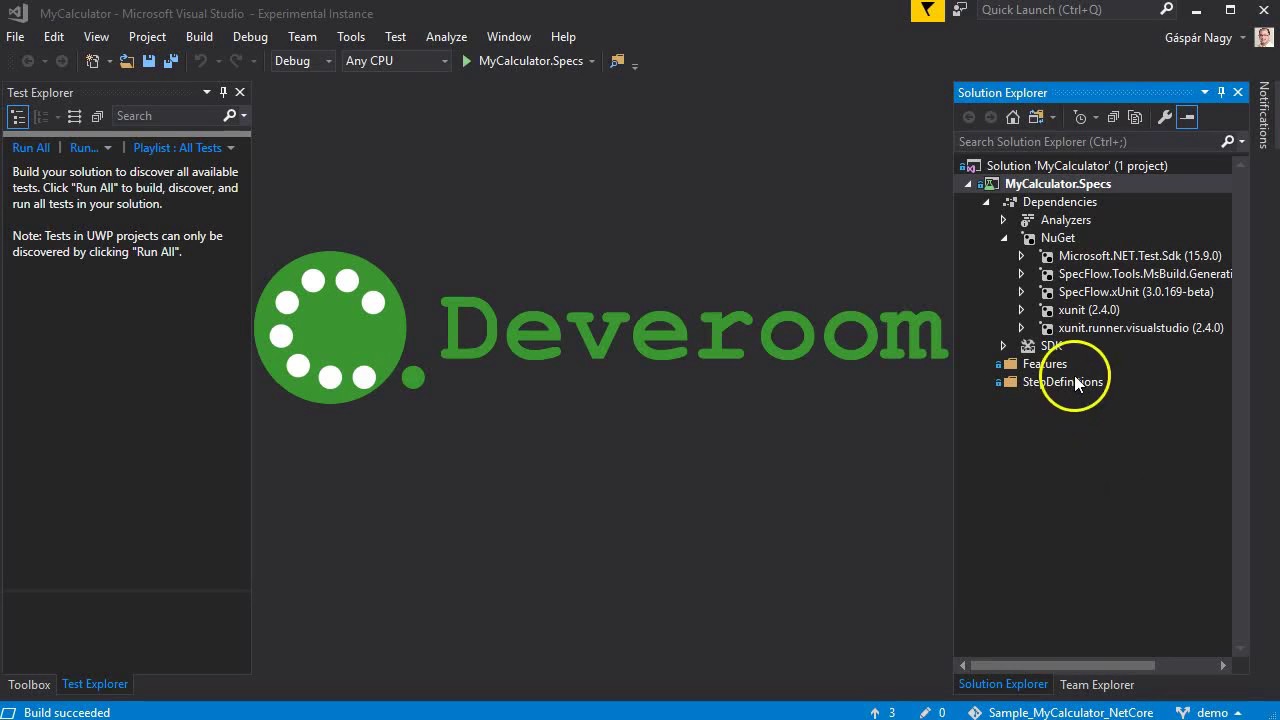The image size is (1280, 720).
Task: Switch to the Toolbox tab
Action: tap(29, 685)
